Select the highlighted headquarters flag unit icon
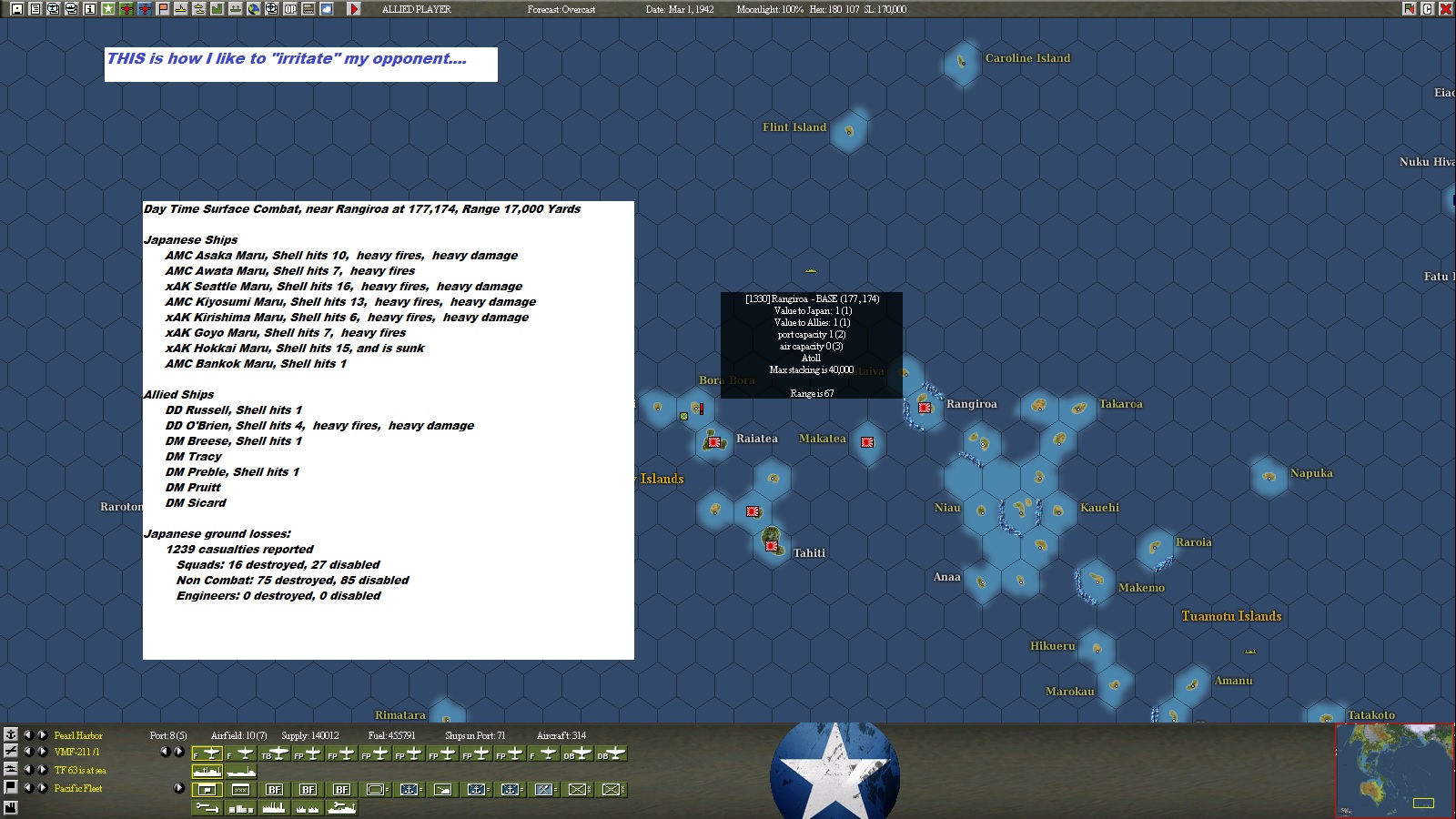This screenshot has height=819, width=1456. 207,790
